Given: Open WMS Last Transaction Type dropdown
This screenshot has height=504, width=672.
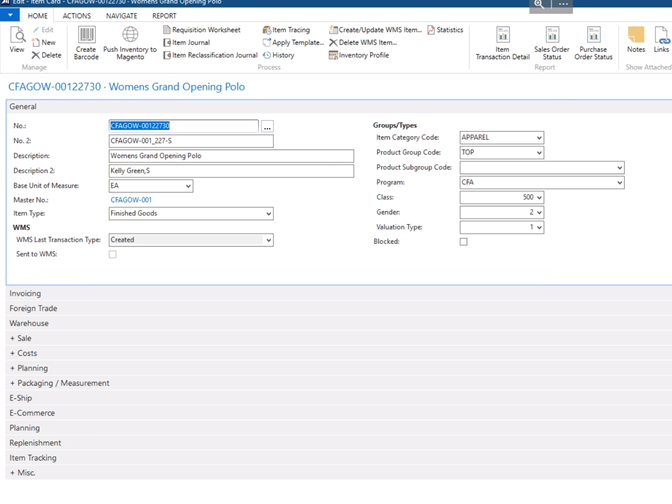Looking at the screenshot, I should point(268,240).
